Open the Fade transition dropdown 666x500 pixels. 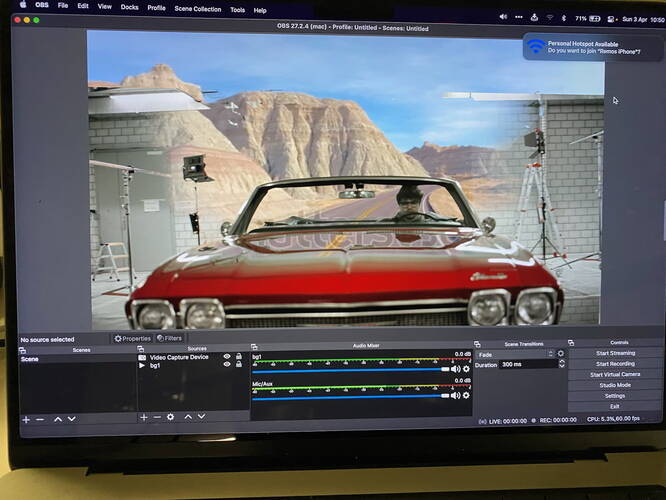516,354
